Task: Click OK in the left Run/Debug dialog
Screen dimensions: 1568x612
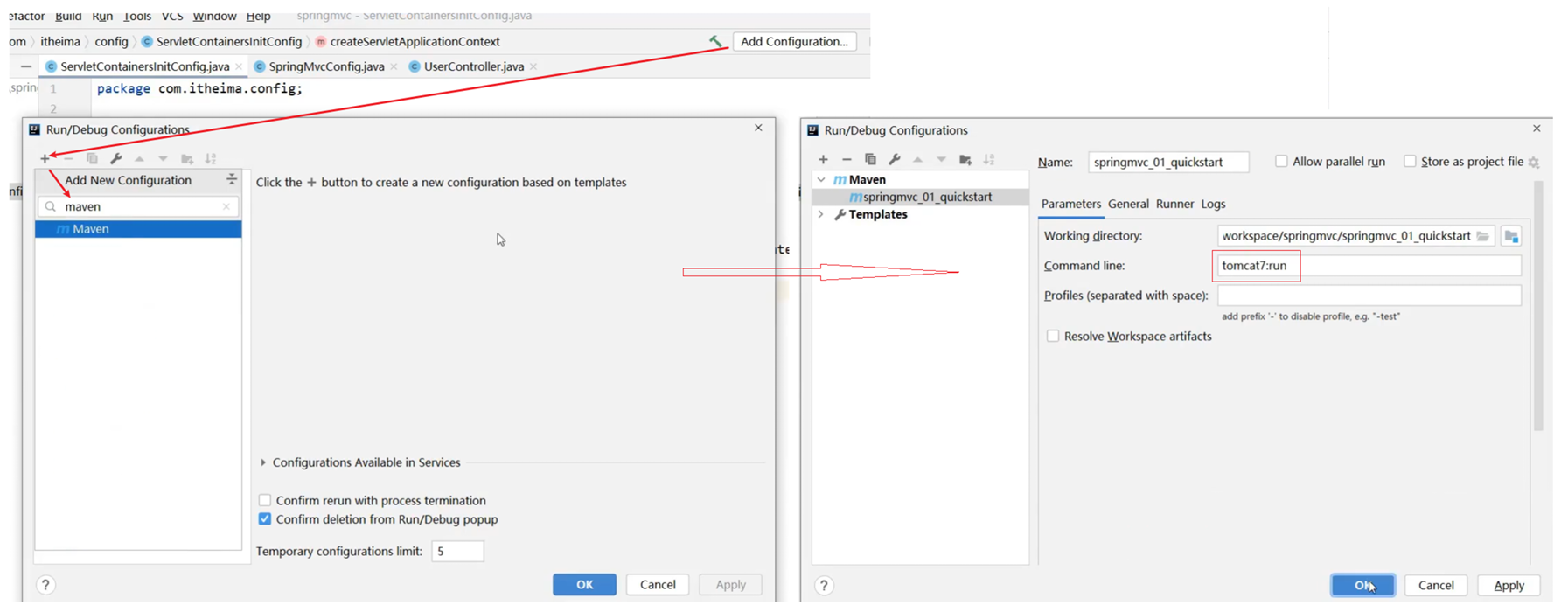Action: pos(584,584)
